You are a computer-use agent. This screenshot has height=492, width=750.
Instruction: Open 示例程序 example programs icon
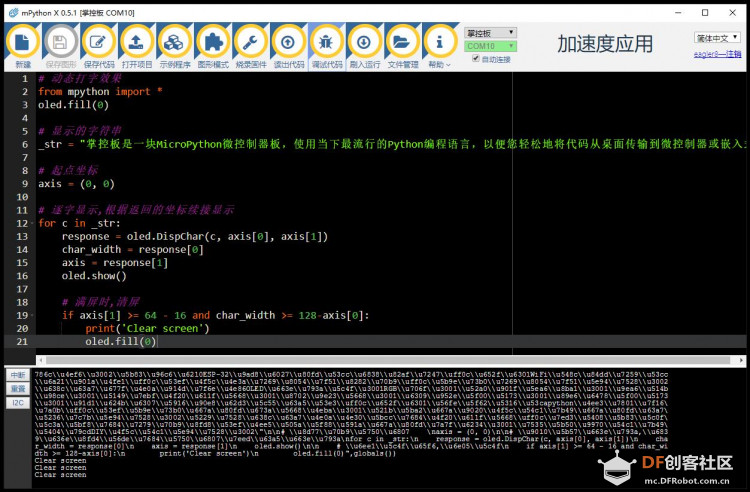click(x=174, y=43)
